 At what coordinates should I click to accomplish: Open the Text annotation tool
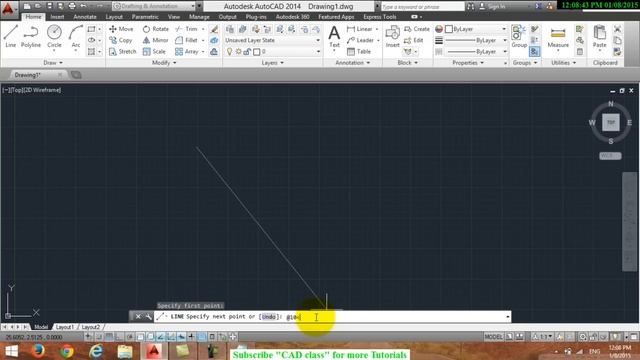pos(334,36)
